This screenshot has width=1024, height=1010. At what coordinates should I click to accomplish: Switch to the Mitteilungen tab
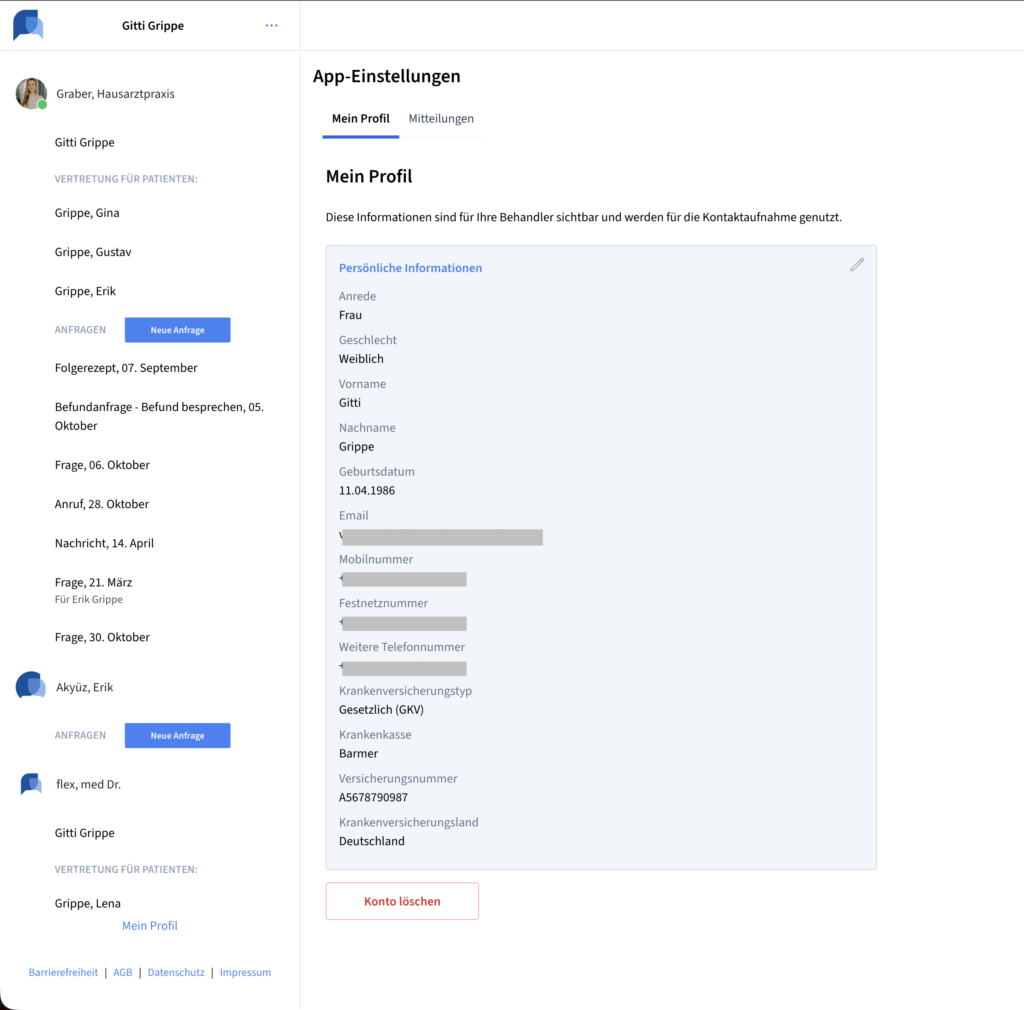click(x=441, y=119)
